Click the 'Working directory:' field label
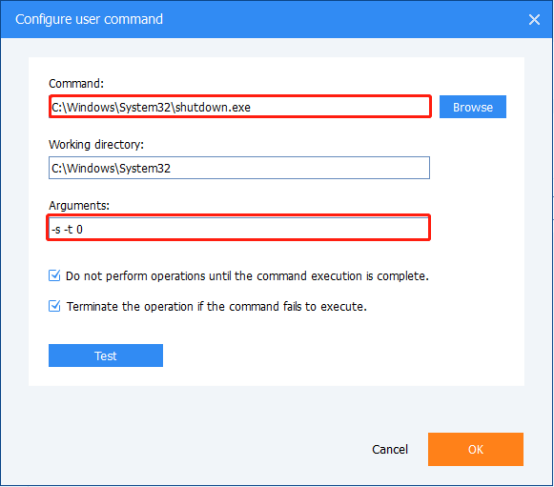 96,145
